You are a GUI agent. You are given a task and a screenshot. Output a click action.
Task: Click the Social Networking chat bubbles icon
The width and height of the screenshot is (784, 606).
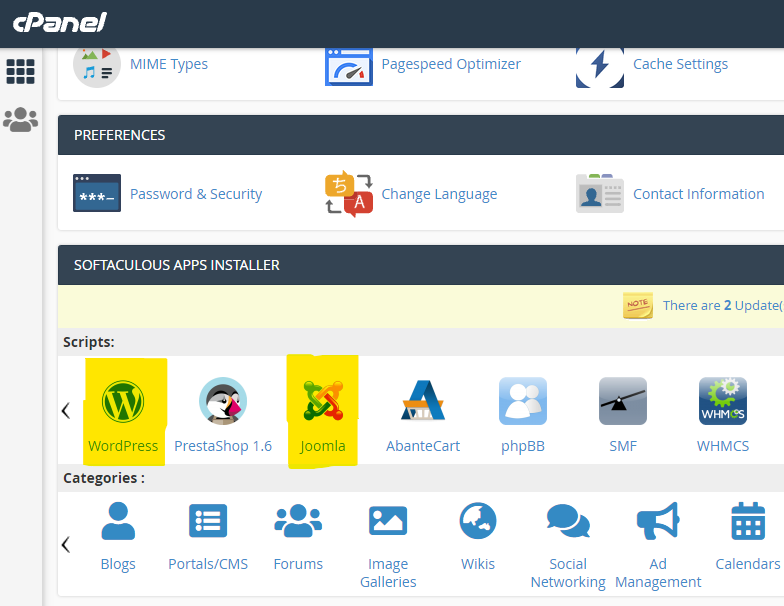point(568,520)
